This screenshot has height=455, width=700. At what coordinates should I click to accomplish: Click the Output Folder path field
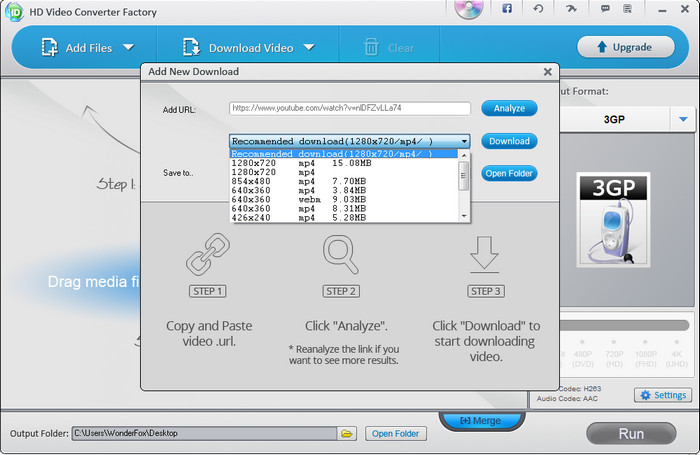tap(204, 433)
